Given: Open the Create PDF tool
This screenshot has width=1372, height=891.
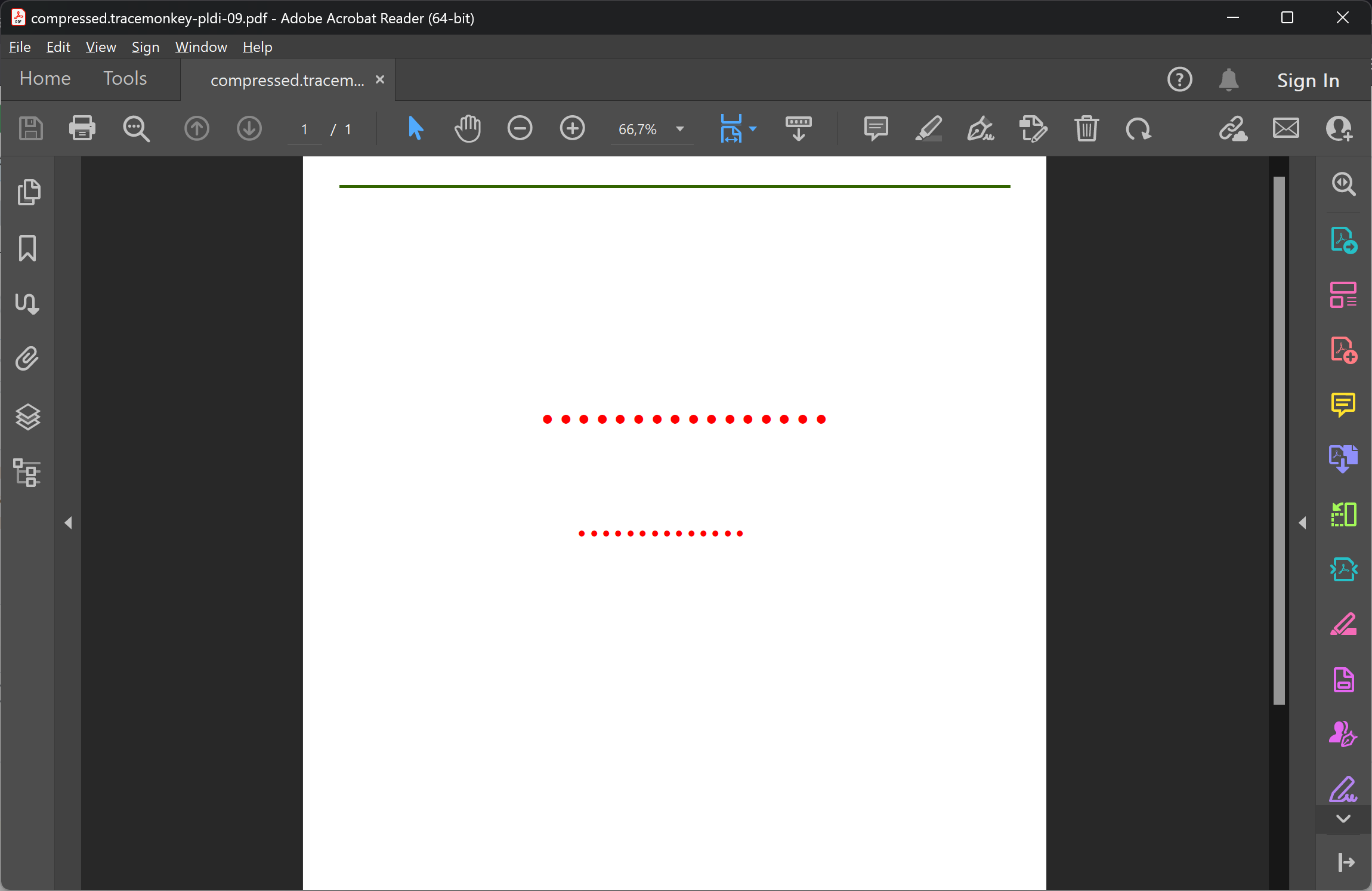Looking at the screenshot, I should tap(1343, 350).
